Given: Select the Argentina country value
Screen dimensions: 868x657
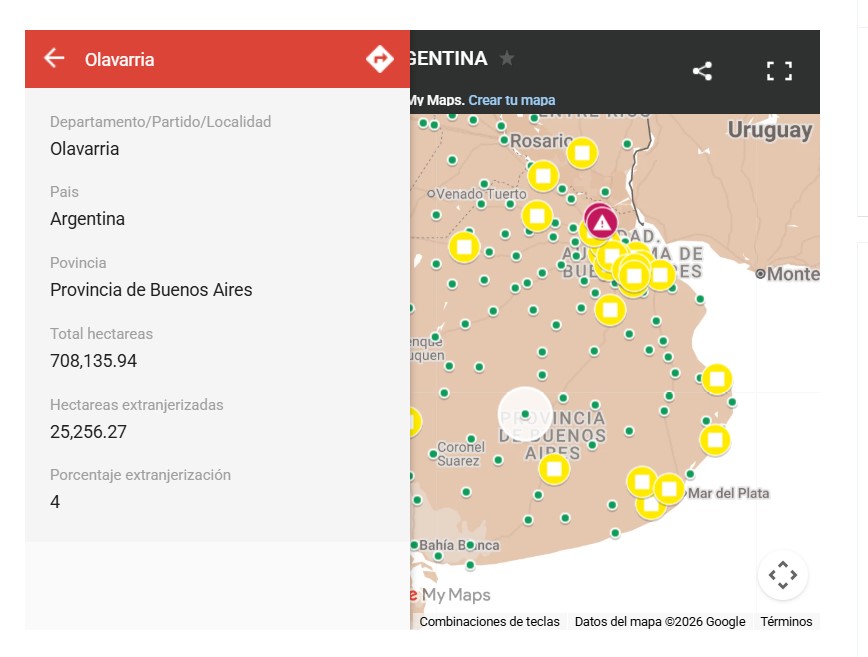Looking at the screenshot, I should click(87, 219).
